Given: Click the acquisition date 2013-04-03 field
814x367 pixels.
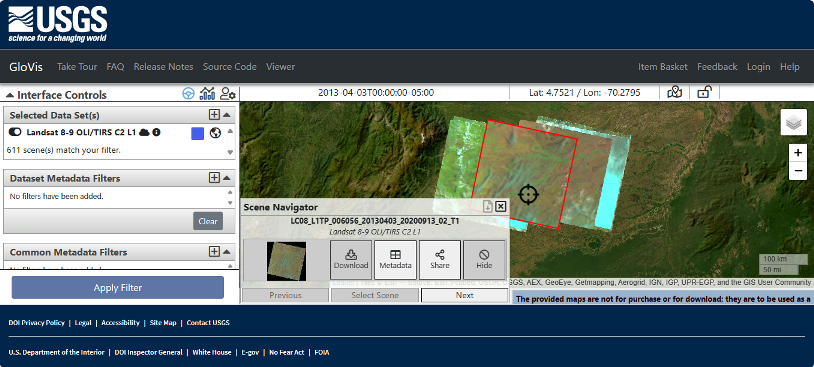Looking at the screenshot, I should coord(376,93).
